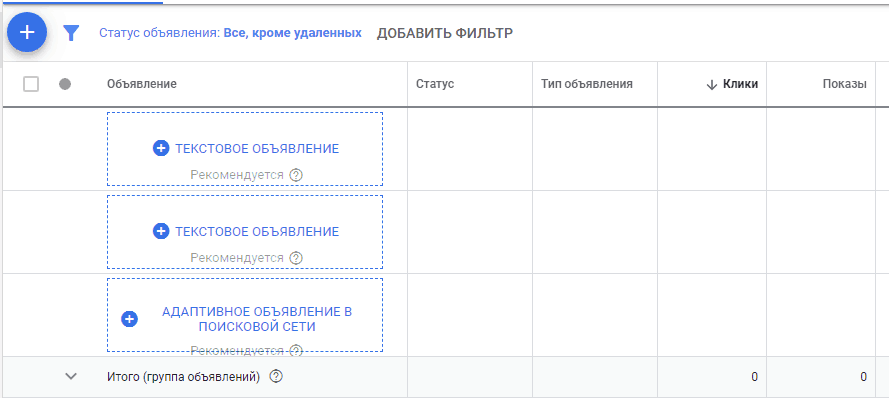Click the blue plus create ad button

pyautogui.click(x=27, y=32)
